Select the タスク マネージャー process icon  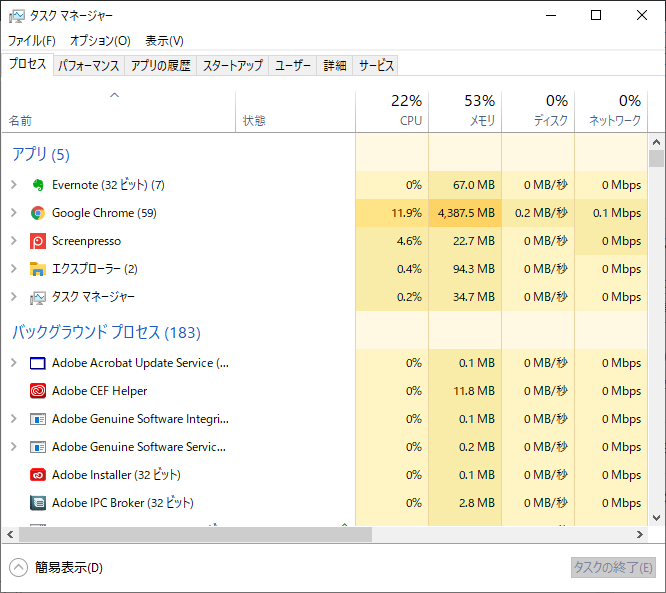[x=38, y=297]
